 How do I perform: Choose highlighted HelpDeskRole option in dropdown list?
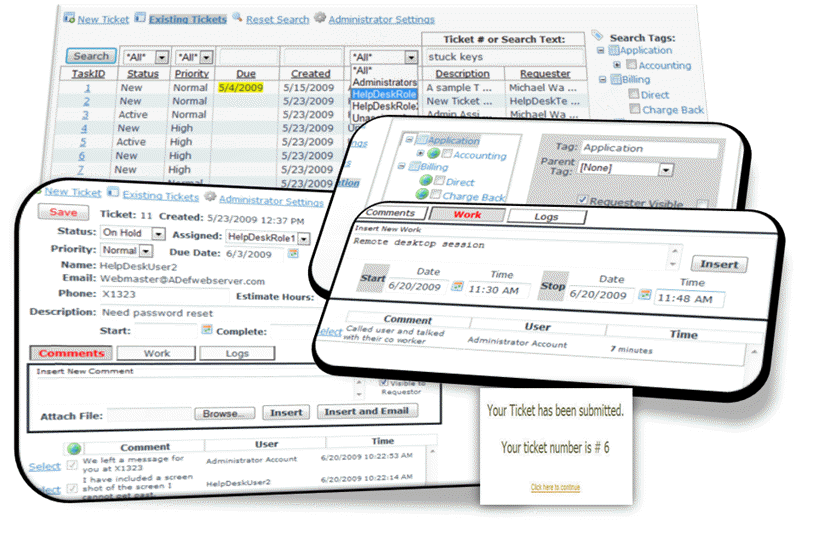(384, 94)
